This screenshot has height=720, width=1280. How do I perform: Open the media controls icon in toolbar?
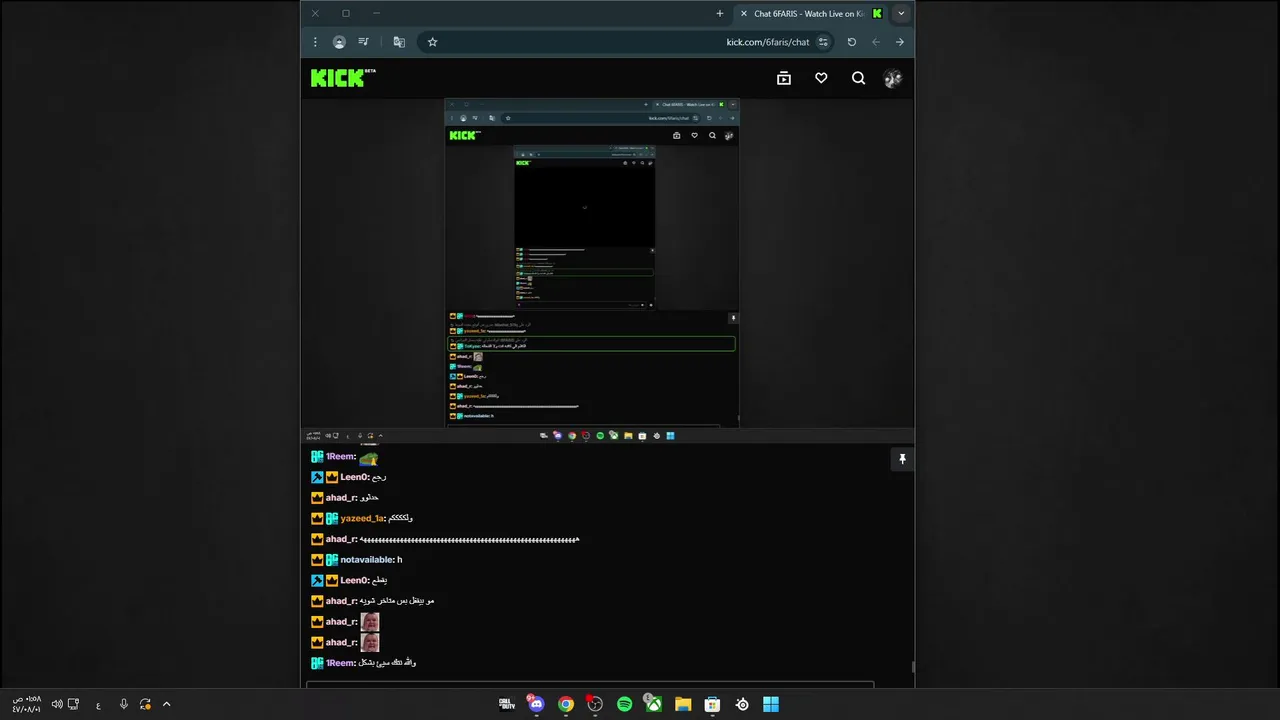click(x=363, y=42)
